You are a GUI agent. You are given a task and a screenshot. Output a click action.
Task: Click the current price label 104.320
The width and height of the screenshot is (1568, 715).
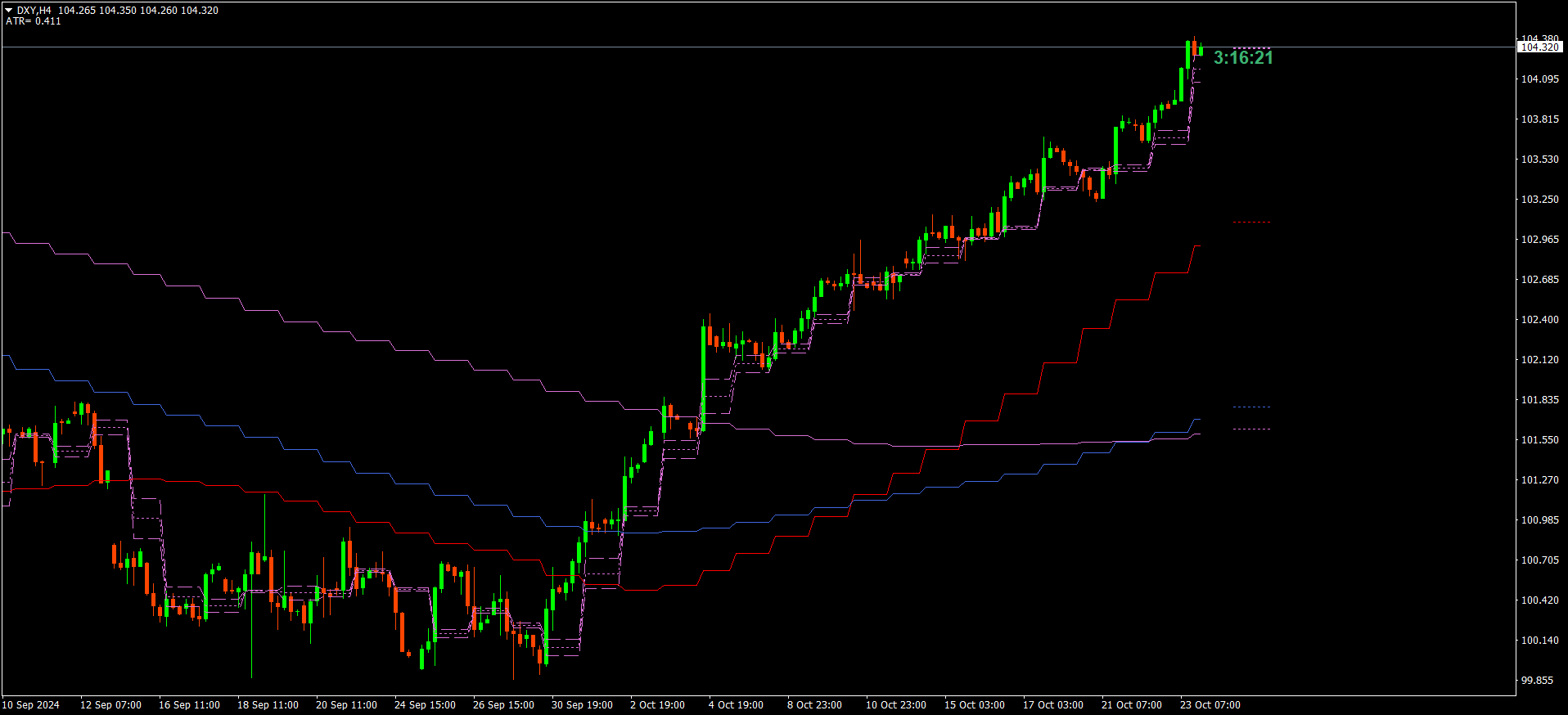pos(1539,47)
